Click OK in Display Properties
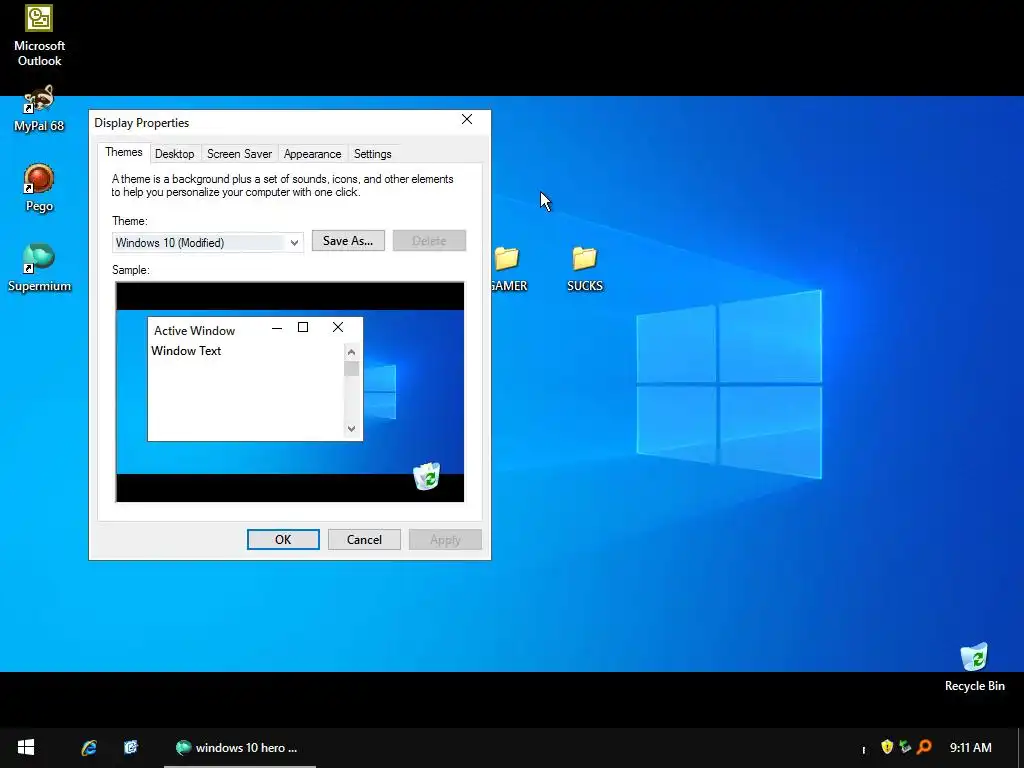 coord(283,539)
